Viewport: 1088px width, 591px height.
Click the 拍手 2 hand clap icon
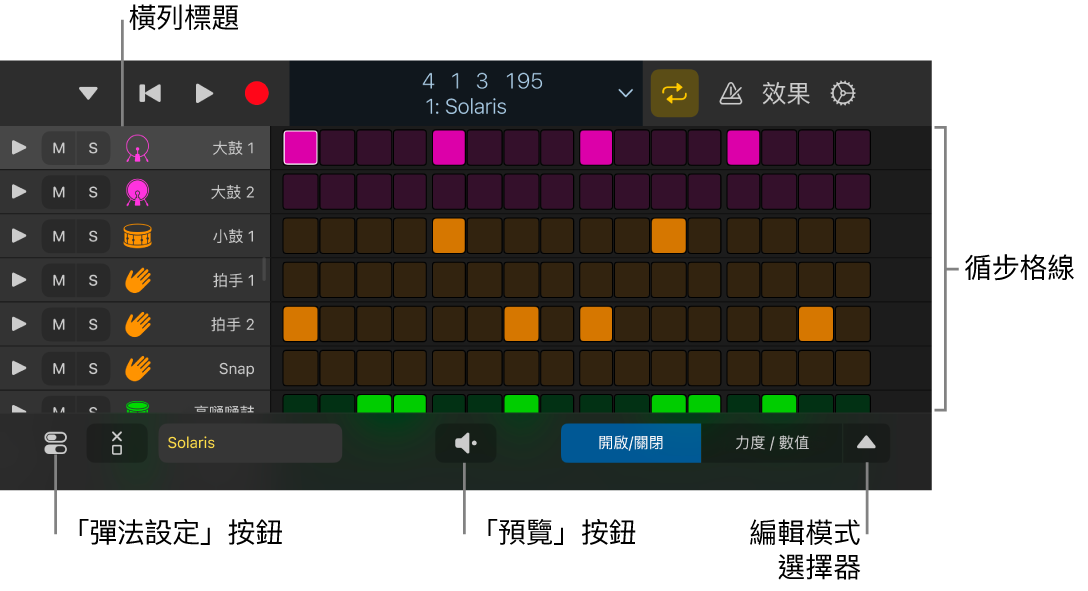pyautogui.click(x=137, y=325)
